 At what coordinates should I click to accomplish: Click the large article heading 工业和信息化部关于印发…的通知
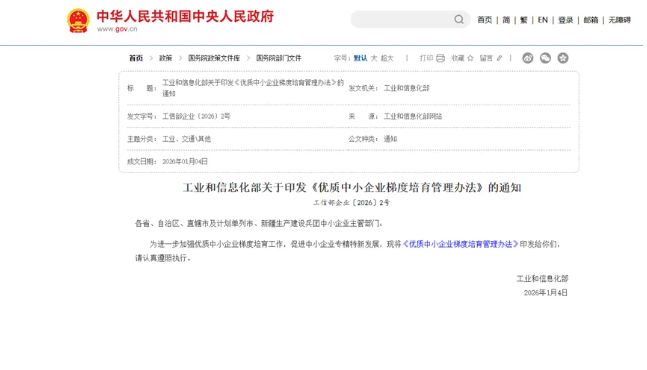(352, 188)
